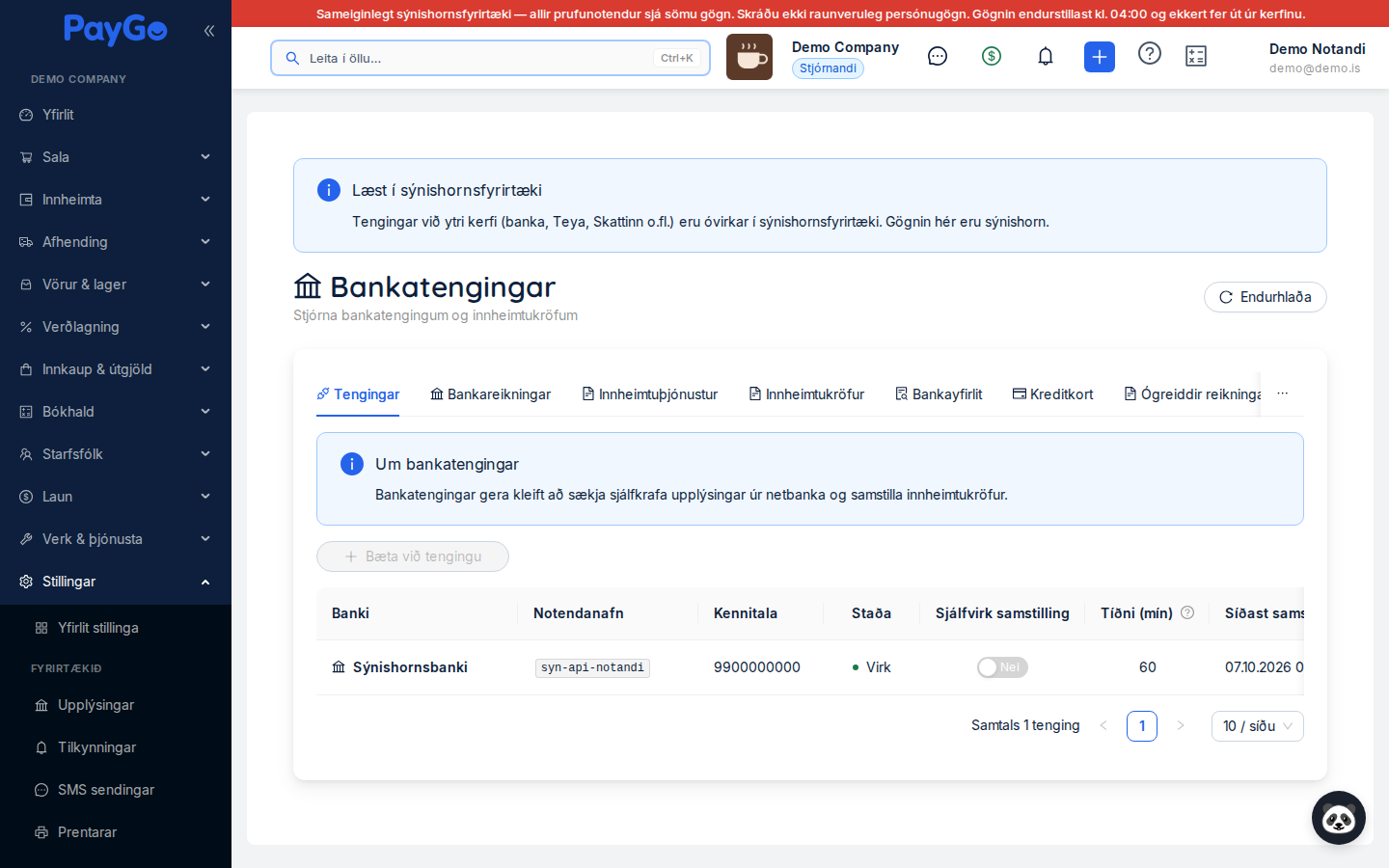Click the Leita í öllu search field

490,58
